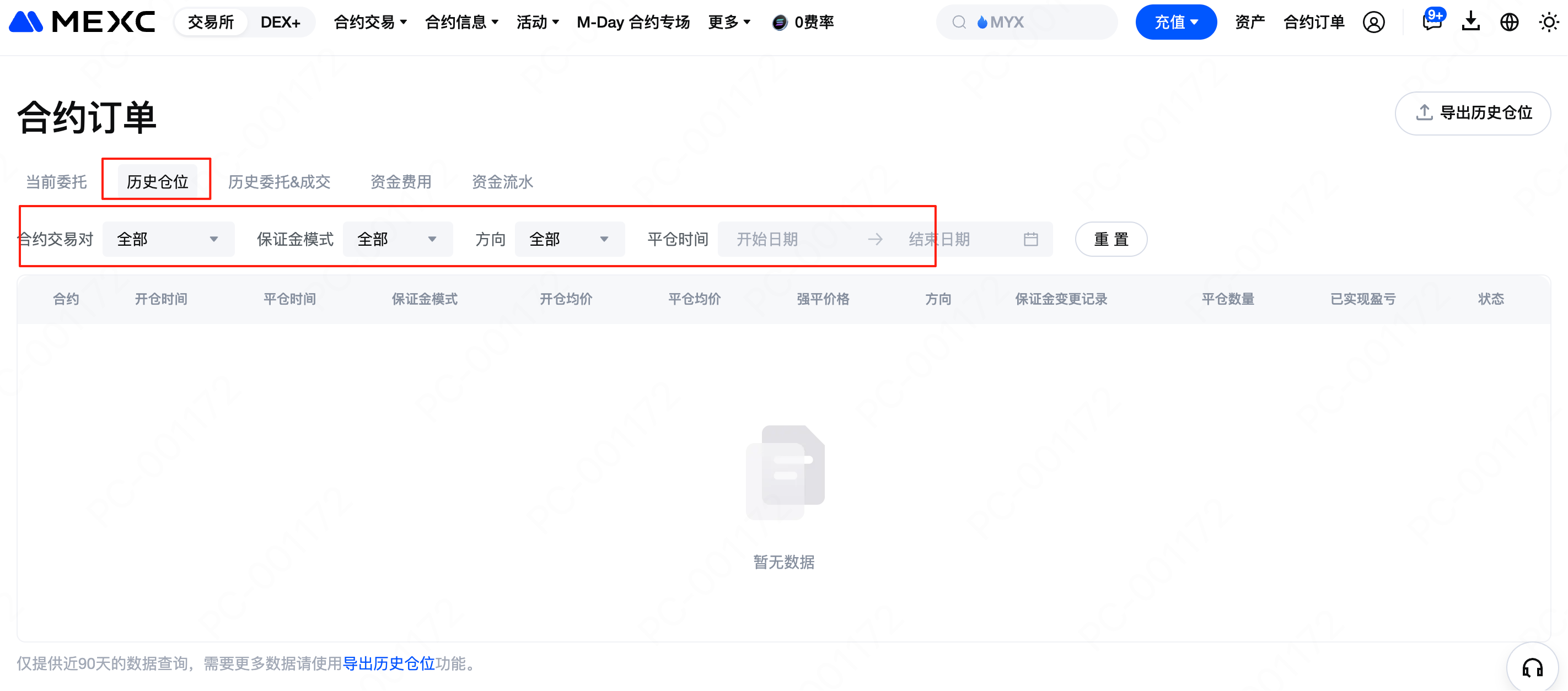Toggle the light/dark theme sun icon
1568x691 pixels.
click(x=1548, y=23)
